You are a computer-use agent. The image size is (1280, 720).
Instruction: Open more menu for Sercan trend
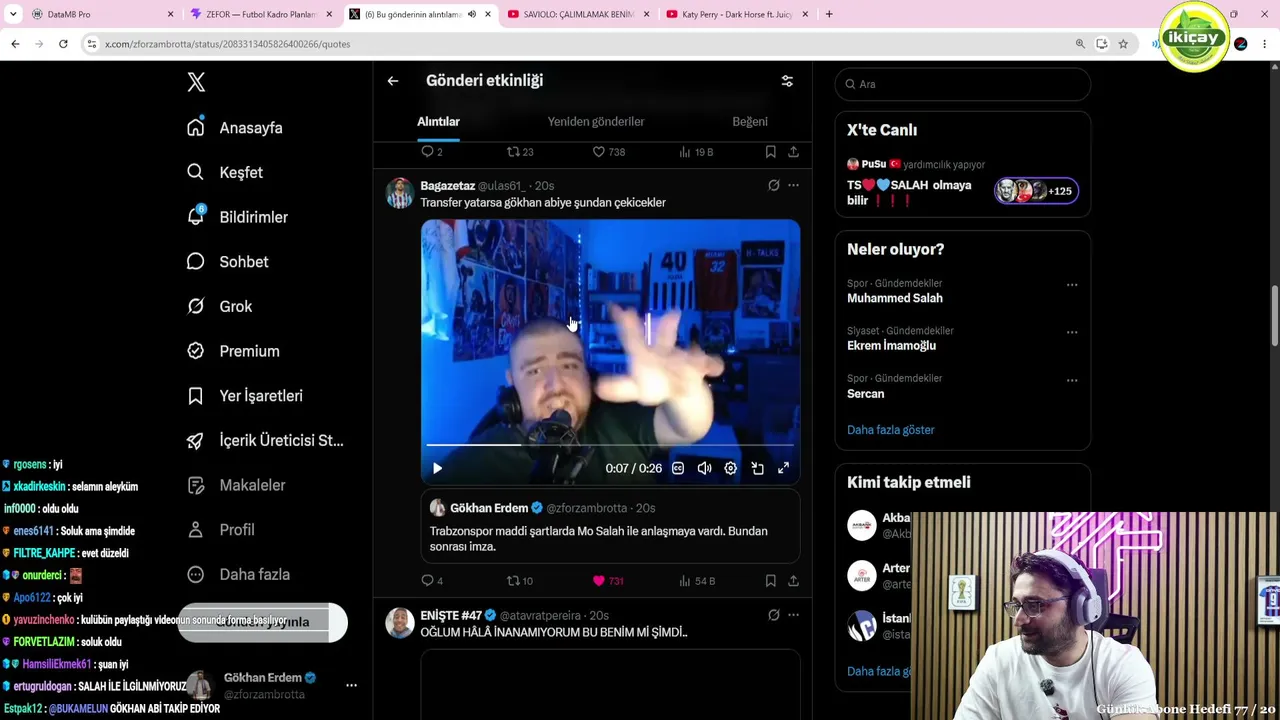pos(1072,380)
